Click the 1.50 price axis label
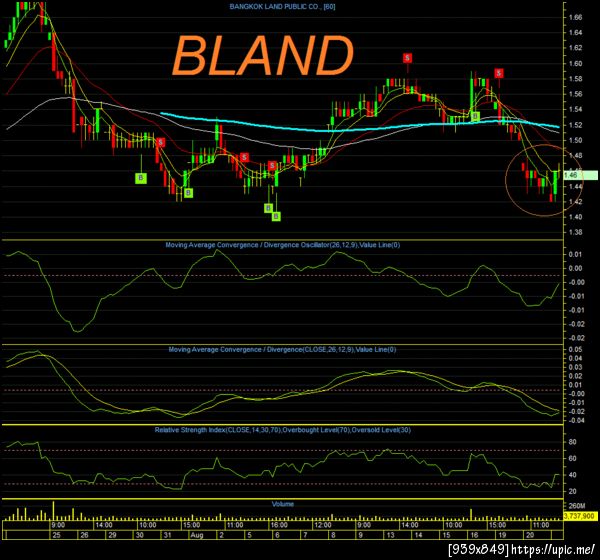 tap(575, 140)
